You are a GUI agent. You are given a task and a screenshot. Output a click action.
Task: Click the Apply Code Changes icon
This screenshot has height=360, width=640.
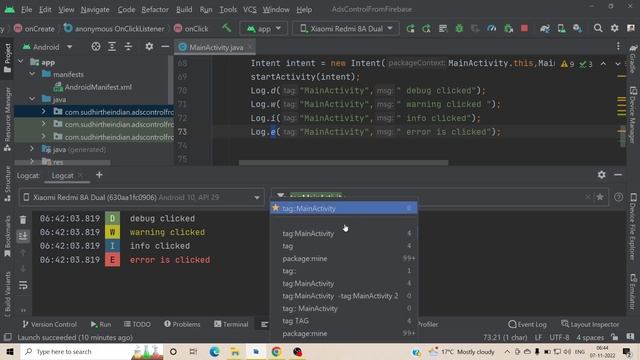(x=426, y=29)
